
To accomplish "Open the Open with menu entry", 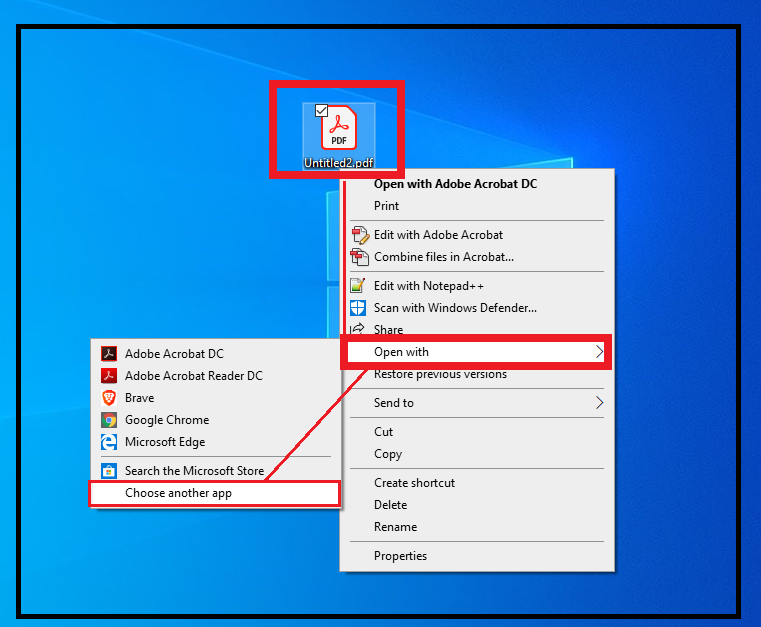I will click(476, 352).
